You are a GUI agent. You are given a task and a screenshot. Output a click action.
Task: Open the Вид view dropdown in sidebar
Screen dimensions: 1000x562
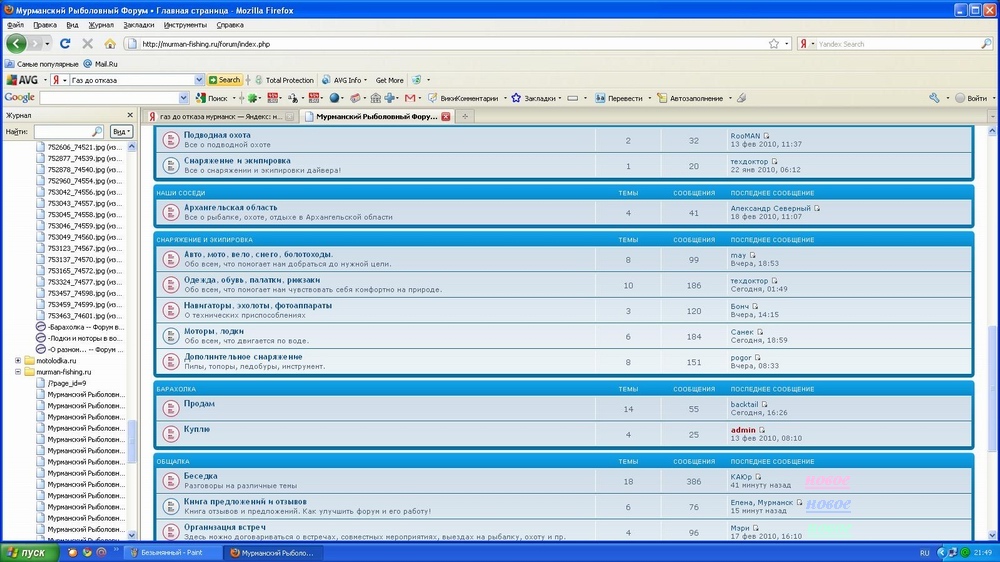[x=120, y=132]
